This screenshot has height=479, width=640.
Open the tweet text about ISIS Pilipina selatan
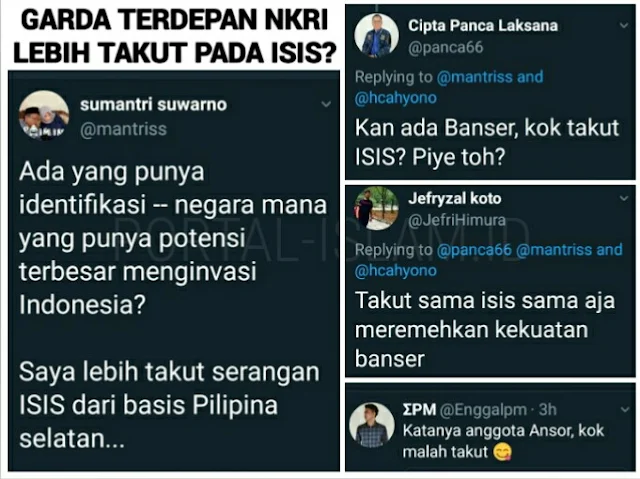point(169,405)
